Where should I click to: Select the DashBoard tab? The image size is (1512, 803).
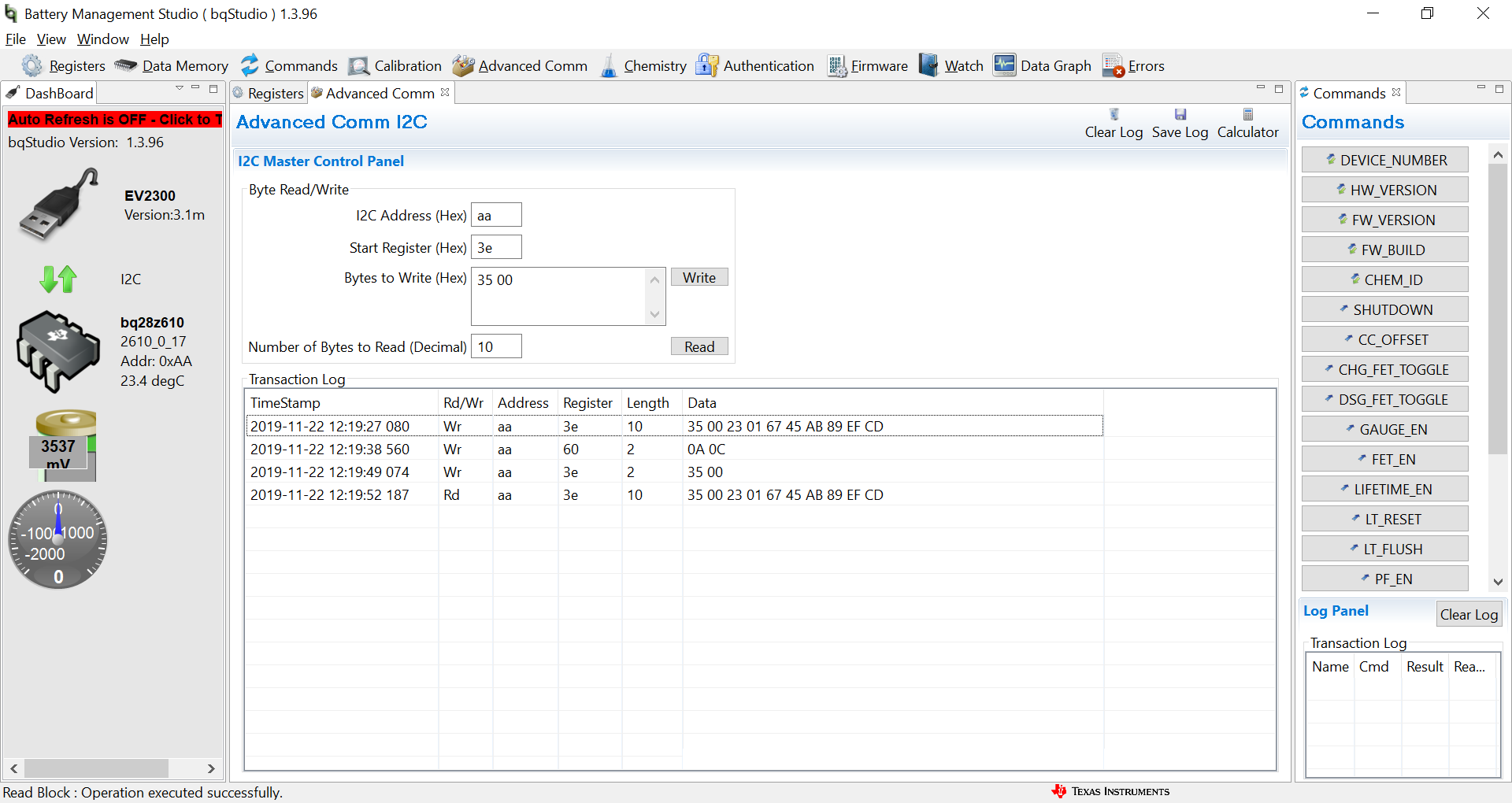click(50, 93)
